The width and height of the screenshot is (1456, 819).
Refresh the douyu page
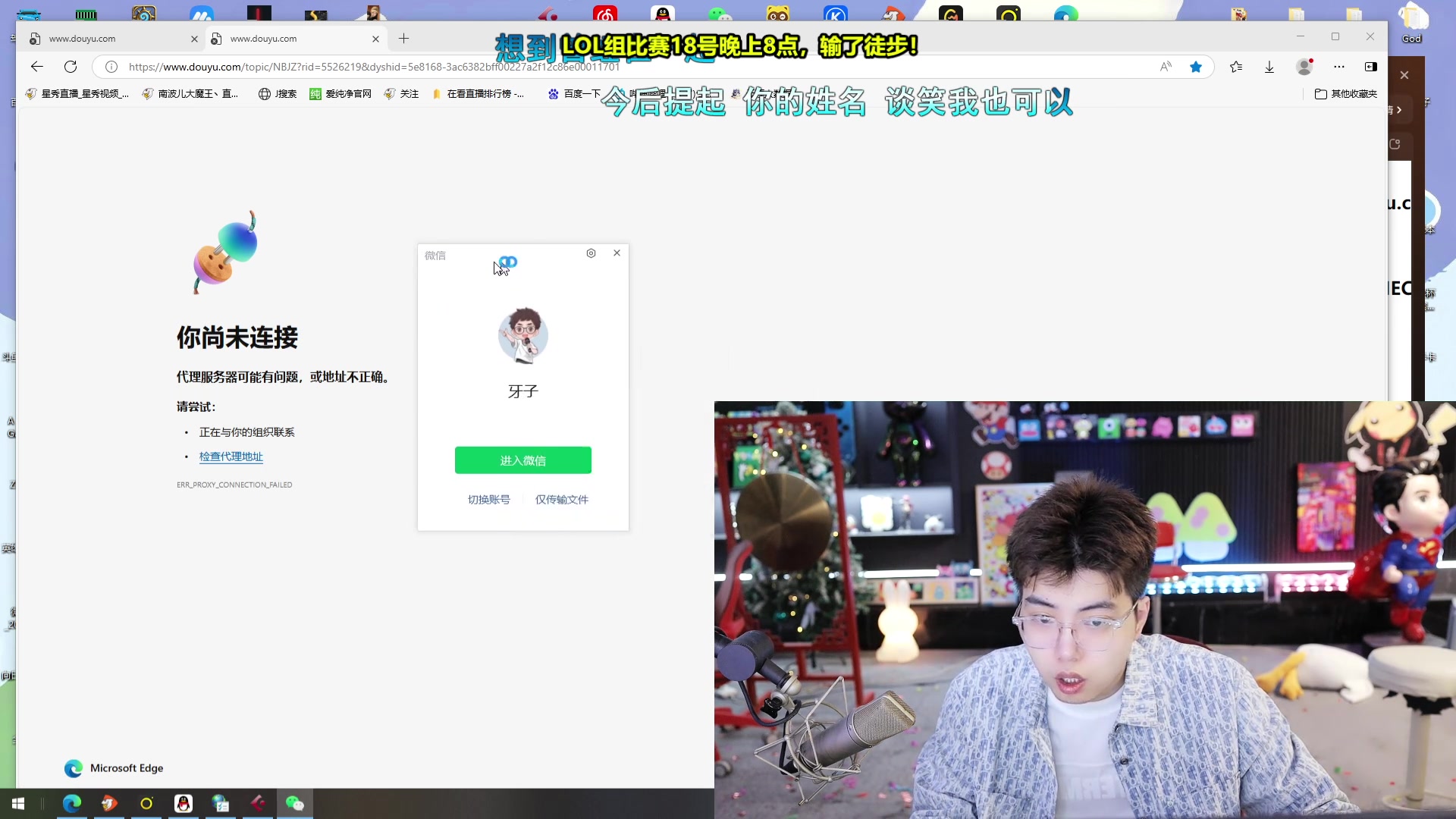71,67
